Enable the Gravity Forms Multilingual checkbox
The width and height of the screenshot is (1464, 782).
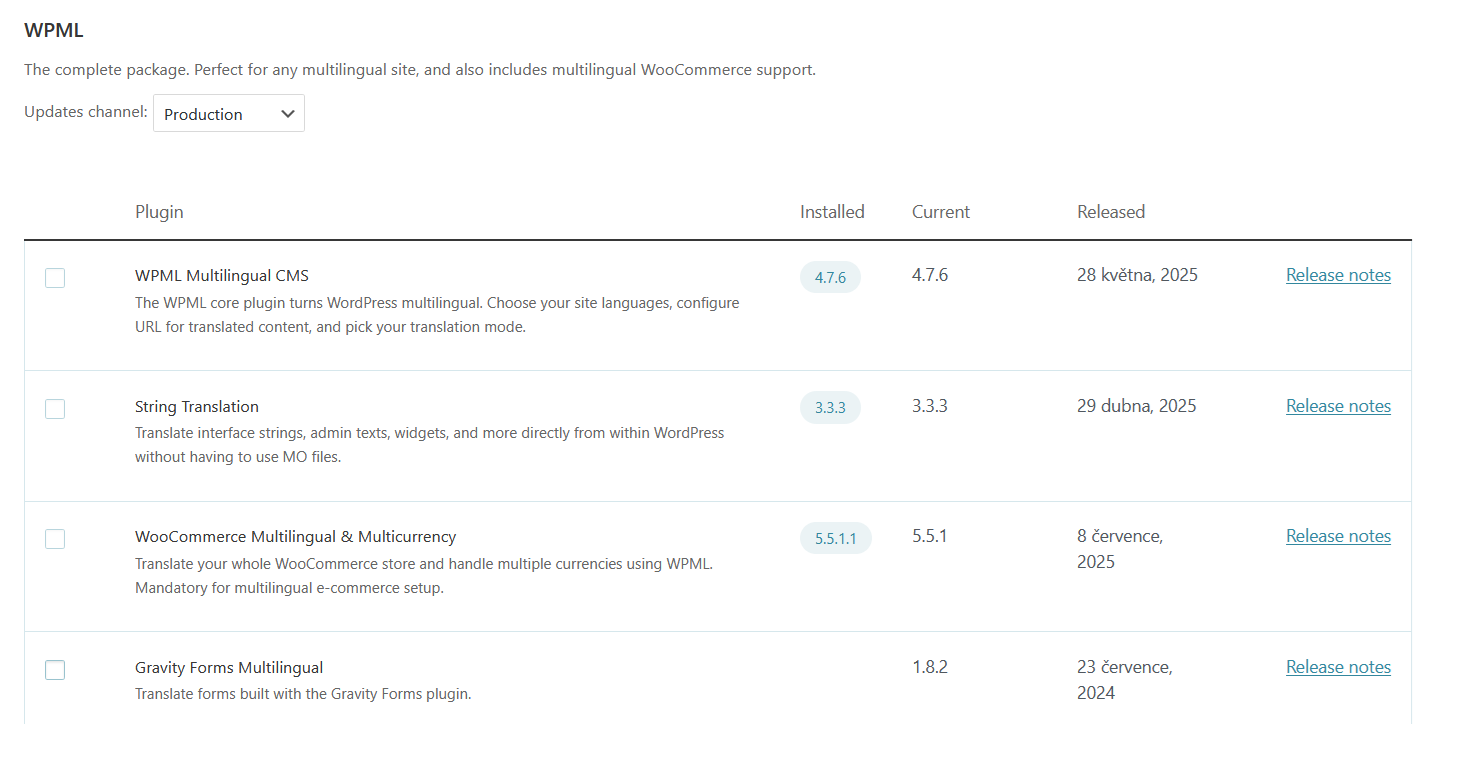tap(55, 670)
